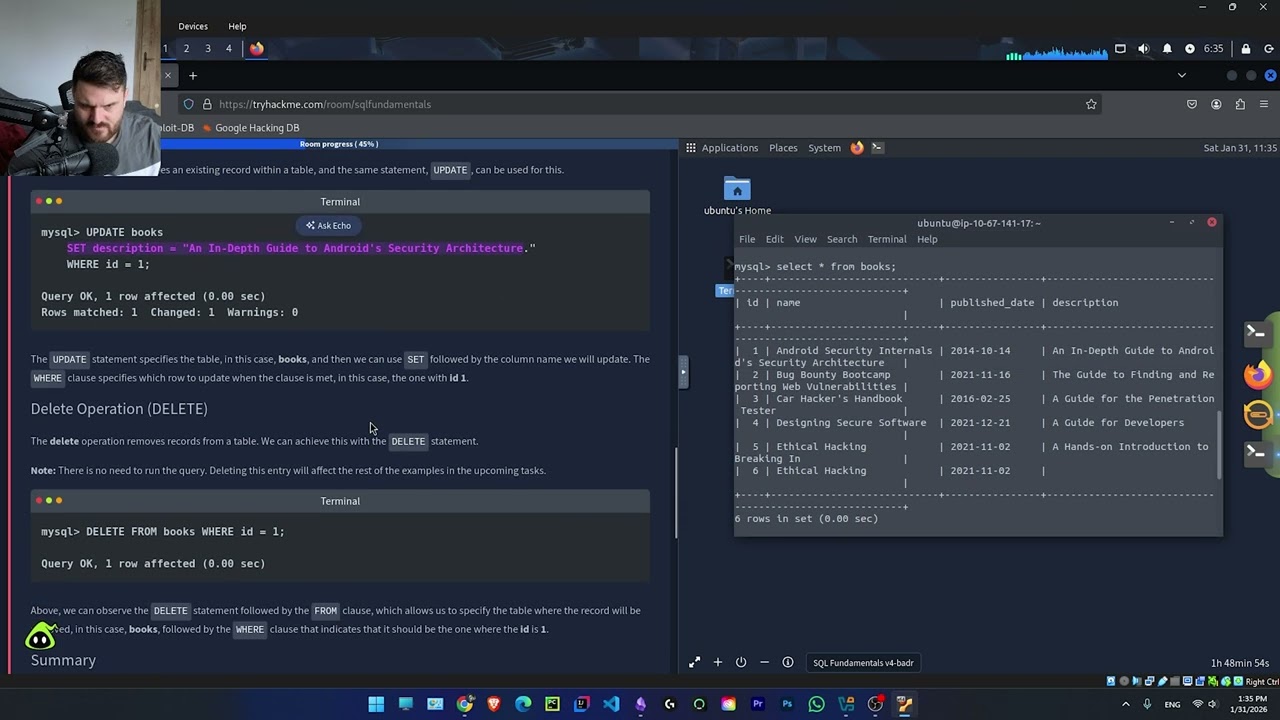Open the Windows Start menu
This screenshot has width=1280, height=720.
point(376,704)
